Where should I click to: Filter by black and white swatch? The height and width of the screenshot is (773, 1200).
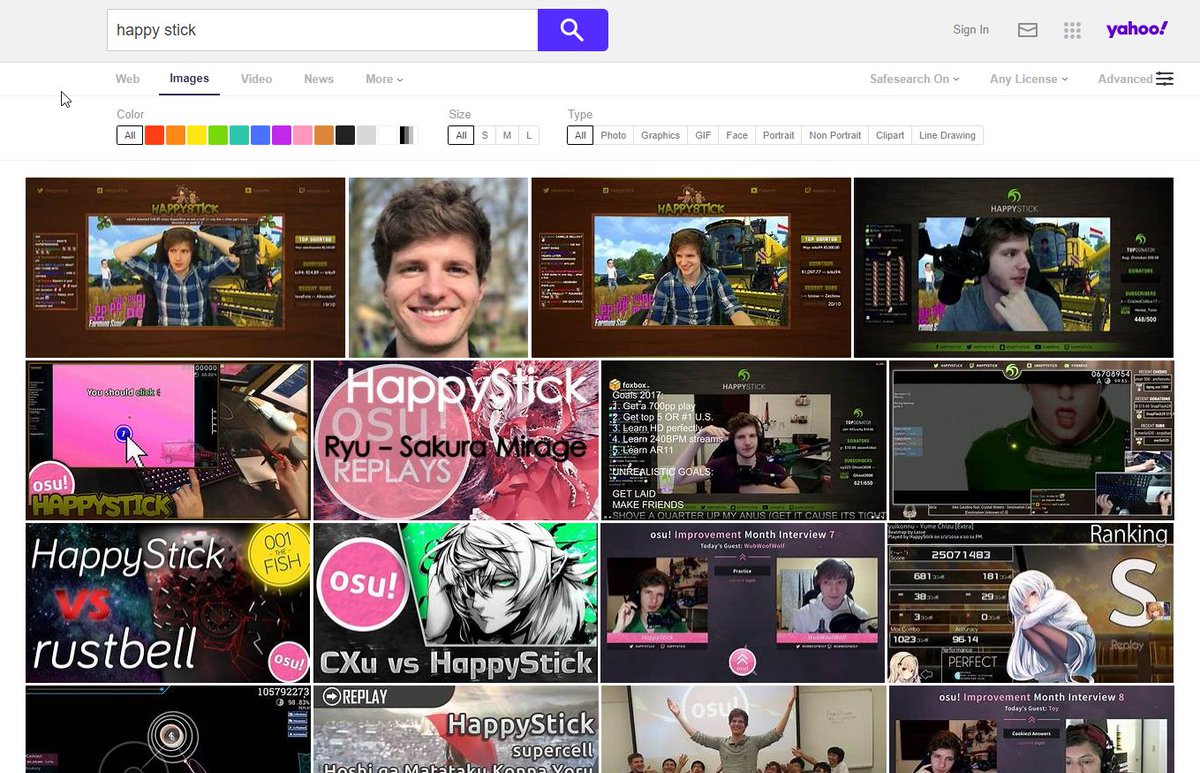click(408, 135)
